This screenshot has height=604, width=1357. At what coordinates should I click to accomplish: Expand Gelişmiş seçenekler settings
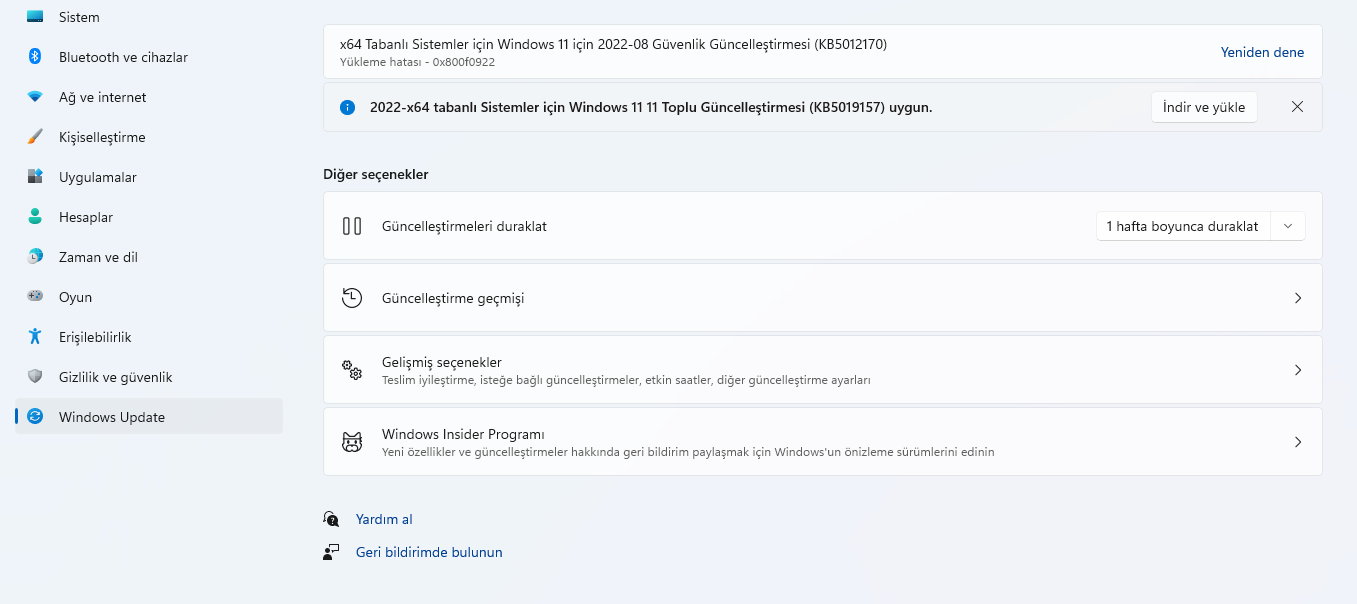point(1298,369)
